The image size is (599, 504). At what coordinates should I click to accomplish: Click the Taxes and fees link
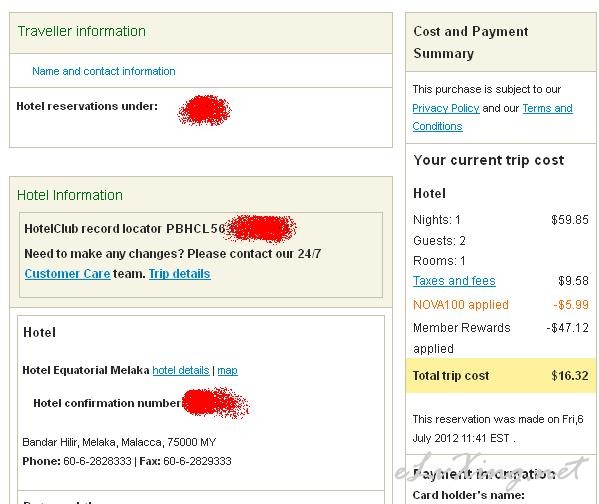point(454,281)
